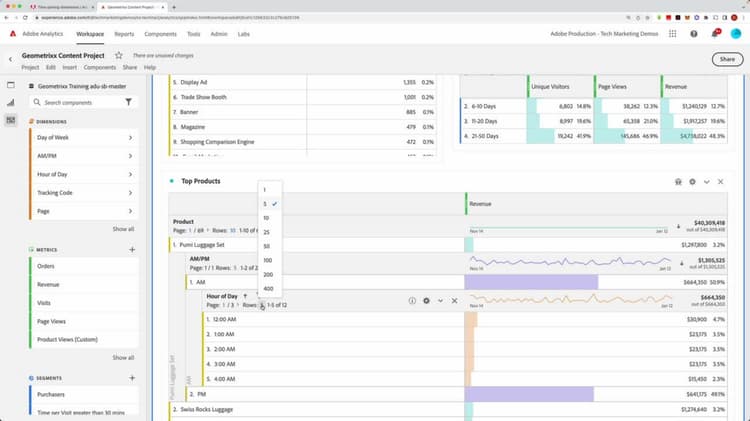Viewport: 750px width, 421px height.
Task: Add a new metric with plus icon
Action: point(132,249)
